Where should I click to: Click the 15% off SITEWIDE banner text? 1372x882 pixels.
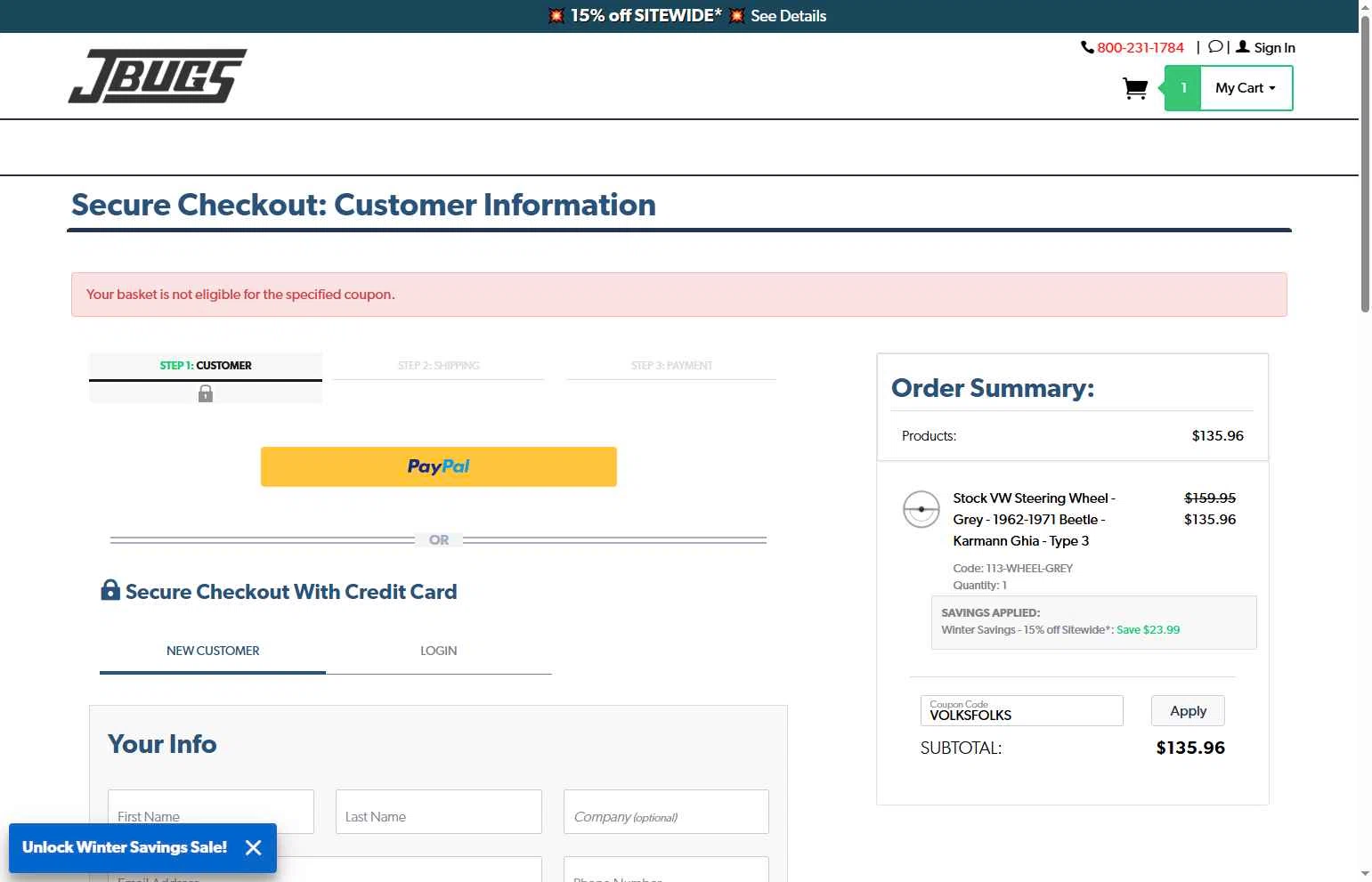tap(646, 16)
